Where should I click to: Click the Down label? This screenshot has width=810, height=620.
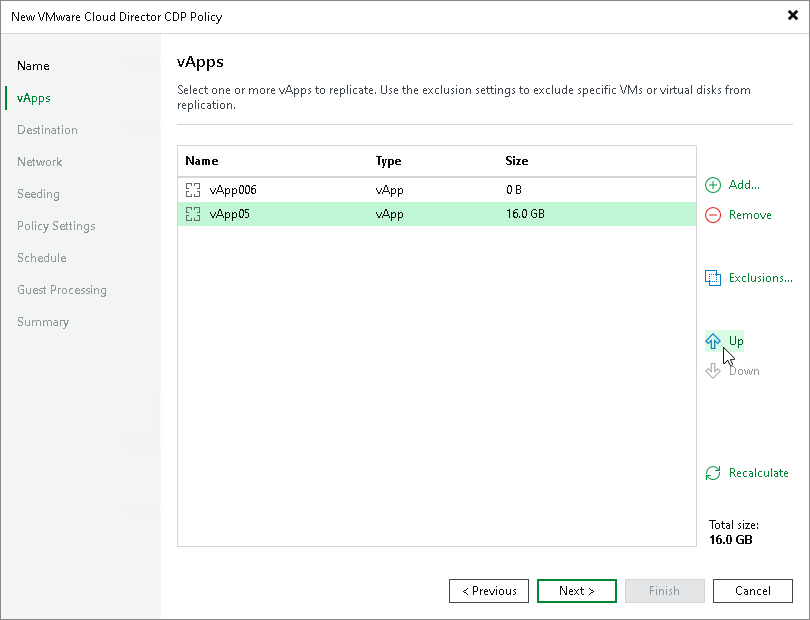pos(744,371)
